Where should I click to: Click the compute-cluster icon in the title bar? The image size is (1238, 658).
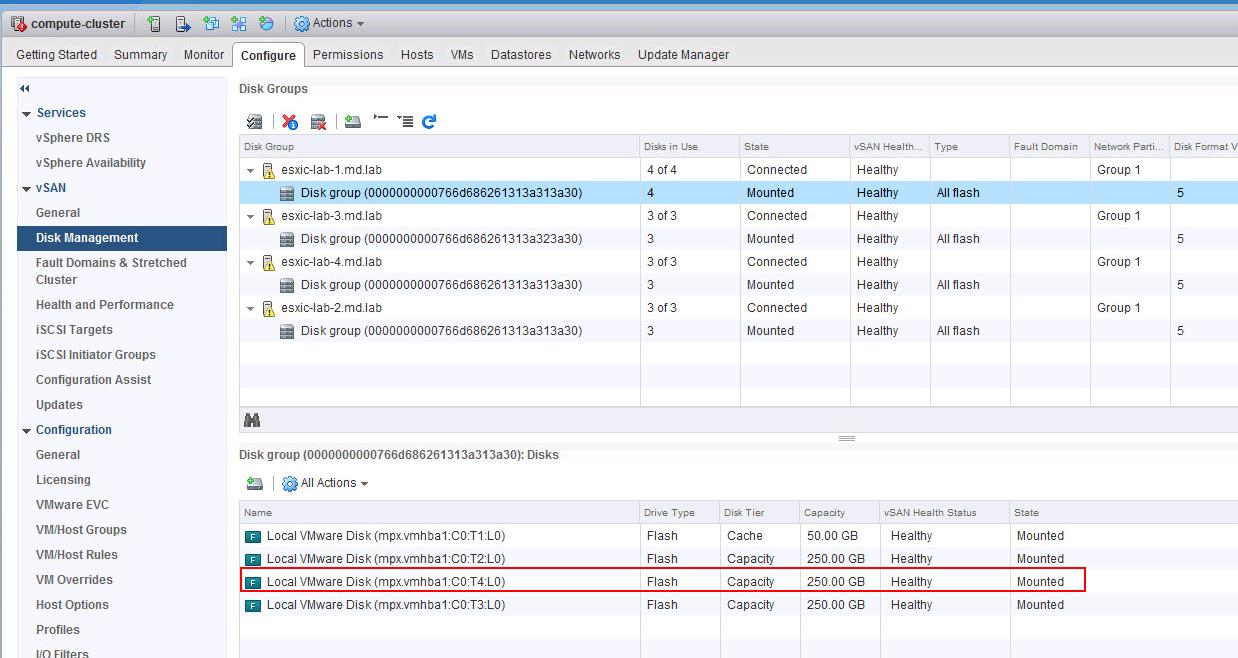point(18,23)
